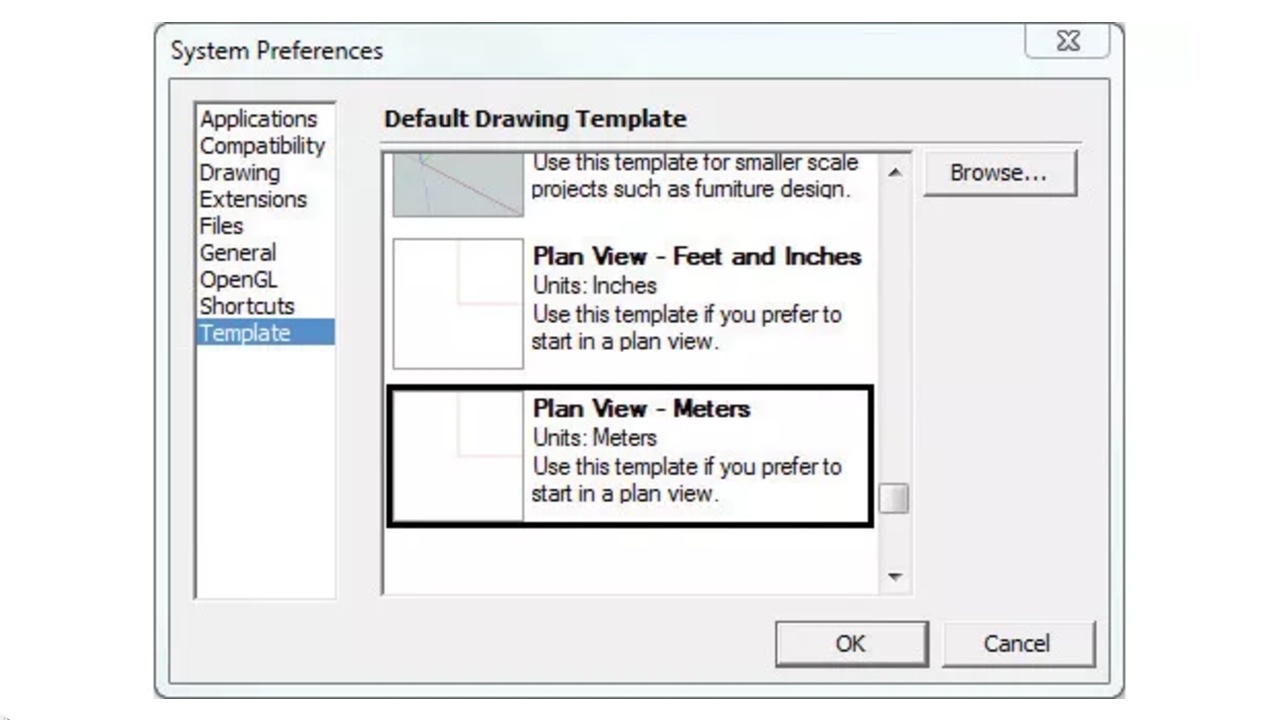
Task: Click the Browse... button
Action: coord(999,173)
